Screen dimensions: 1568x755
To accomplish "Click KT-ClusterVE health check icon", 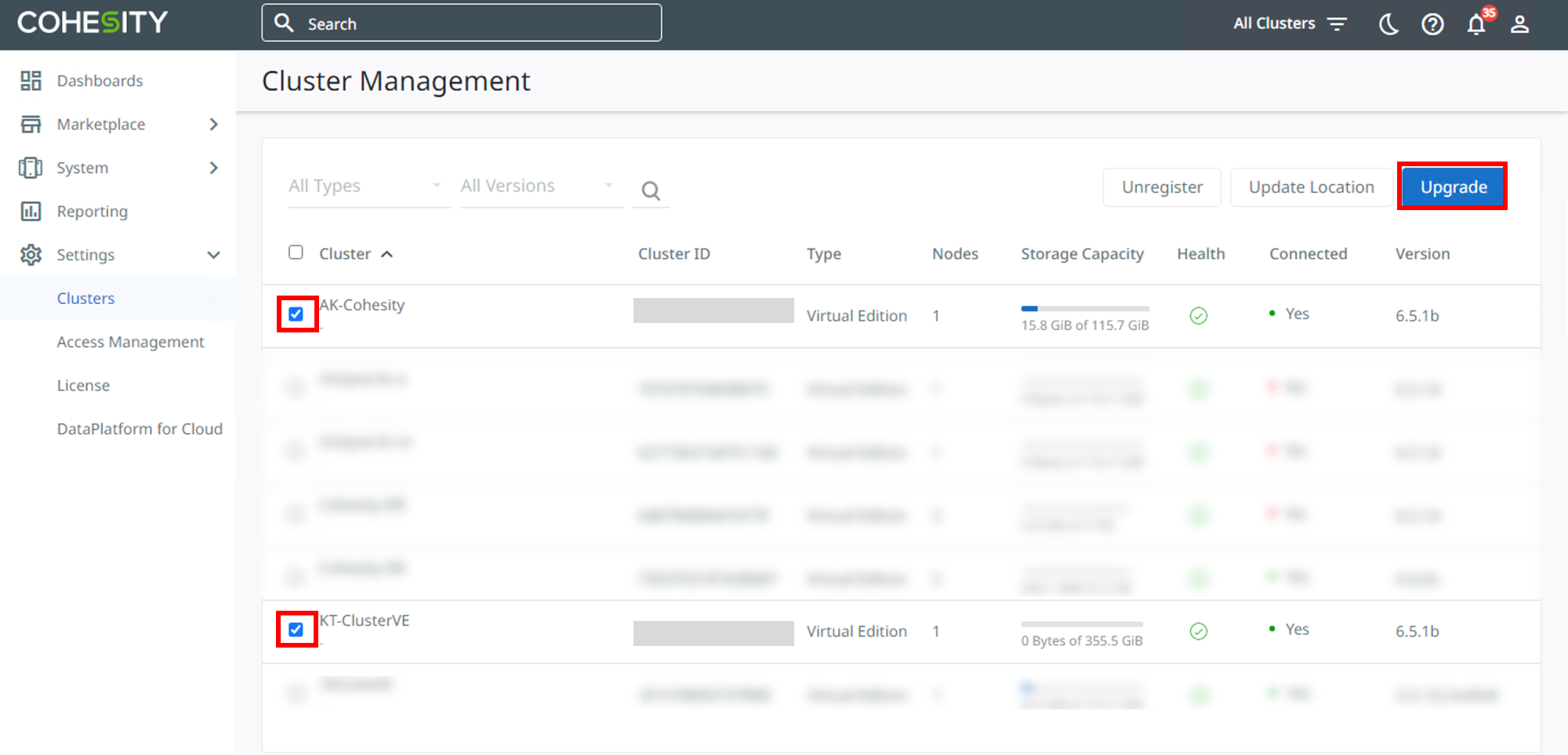I will click(x=1199, y=631).
